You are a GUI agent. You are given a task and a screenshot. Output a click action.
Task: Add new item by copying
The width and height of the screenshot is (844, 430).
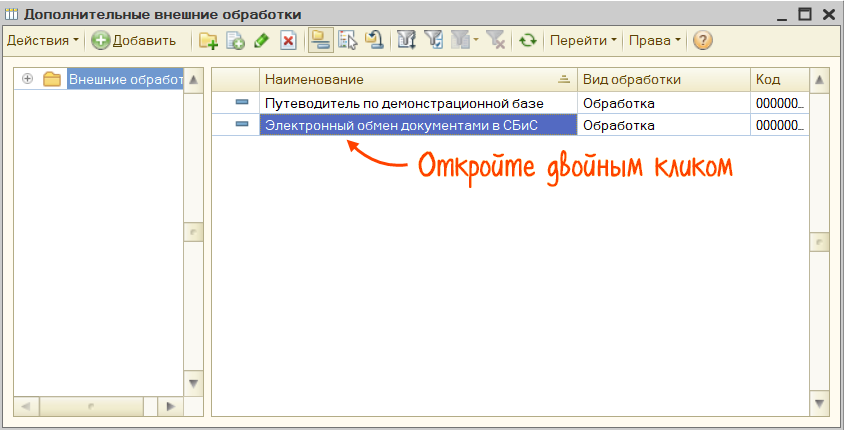coord(235,40)
